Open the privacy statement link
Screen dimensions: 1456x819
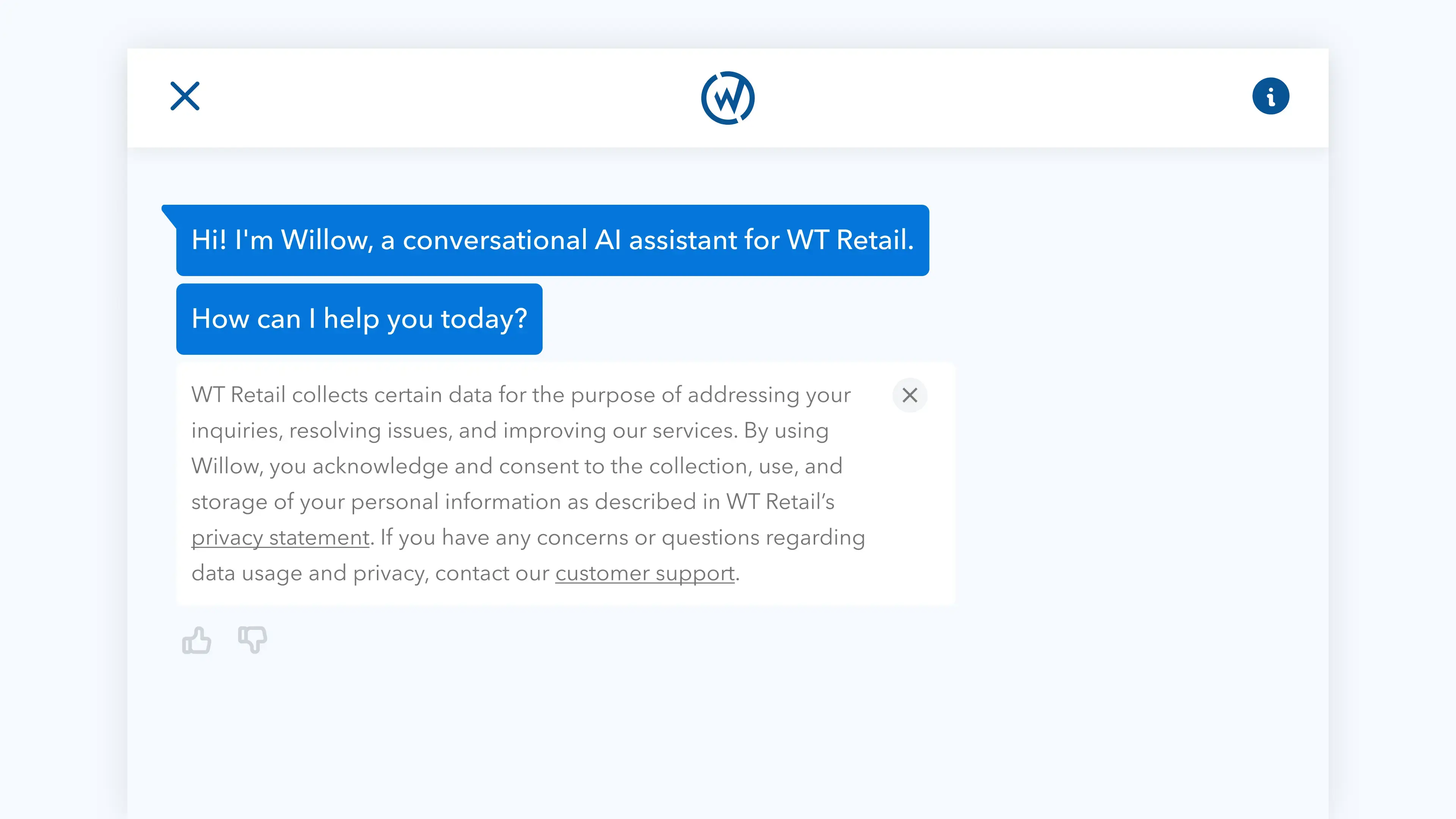click(x=280, y=538)
